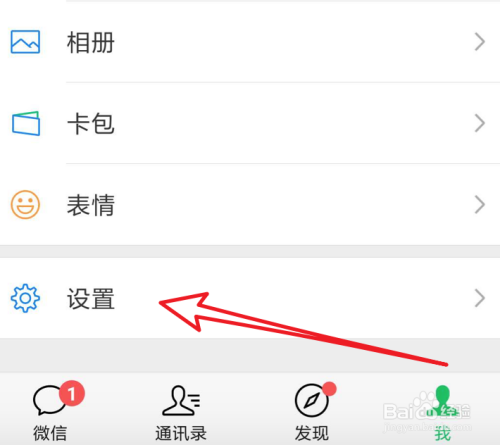Tap the blue Album picture icon
500x445 pixels.
[25, 42]
